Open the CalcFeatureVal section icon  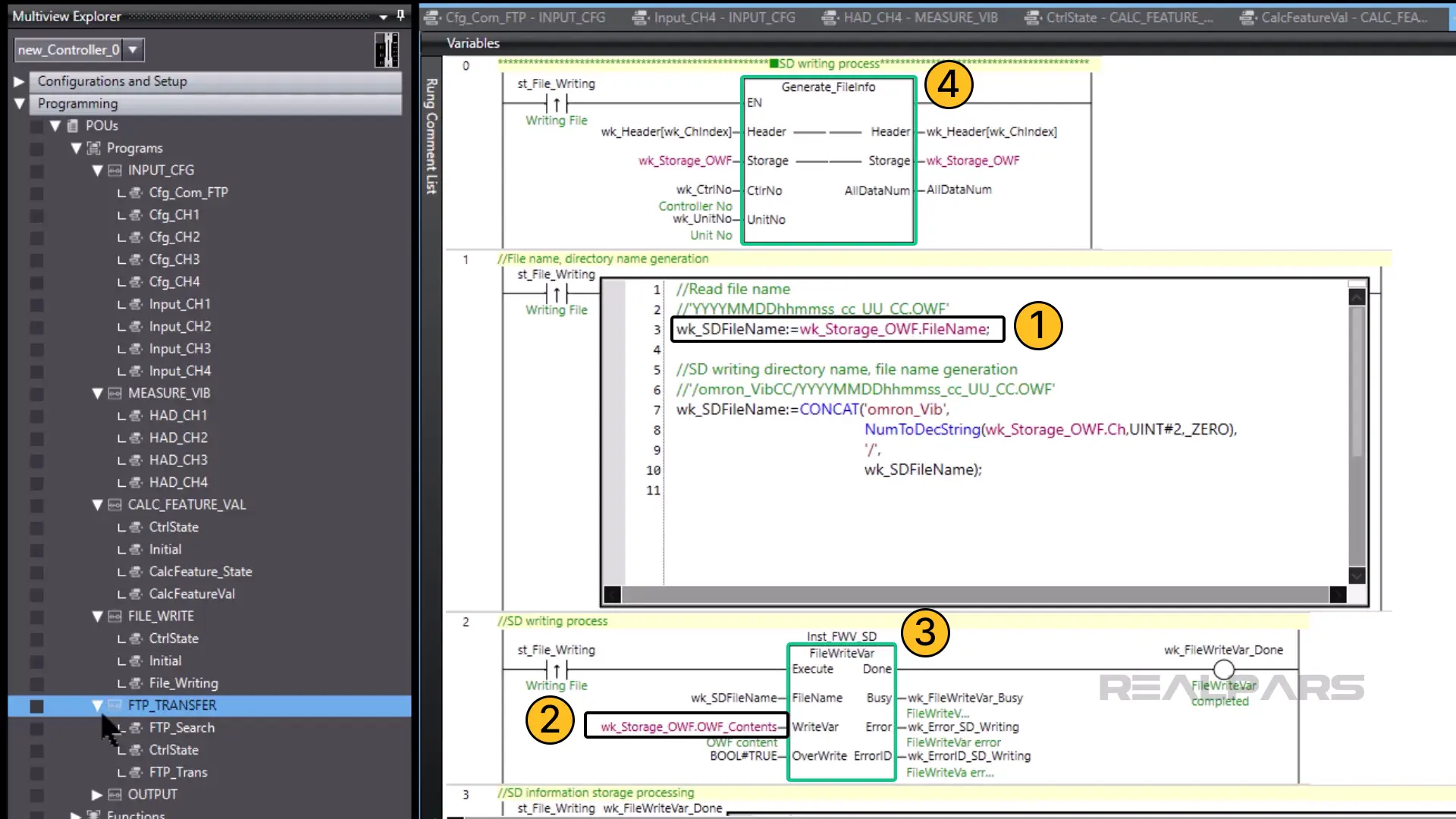(x=136, y=594)
